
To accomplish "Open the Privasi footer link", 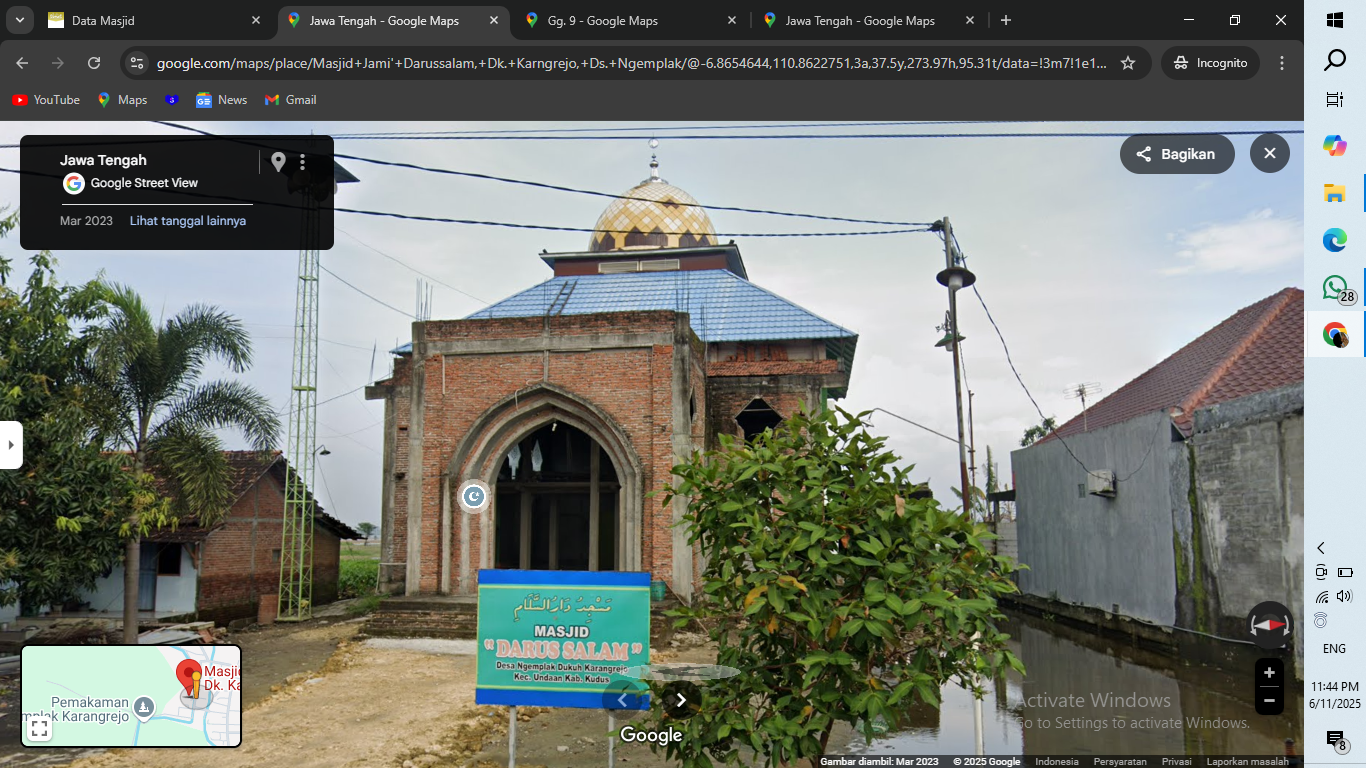I will click(x=1177, y=762).
